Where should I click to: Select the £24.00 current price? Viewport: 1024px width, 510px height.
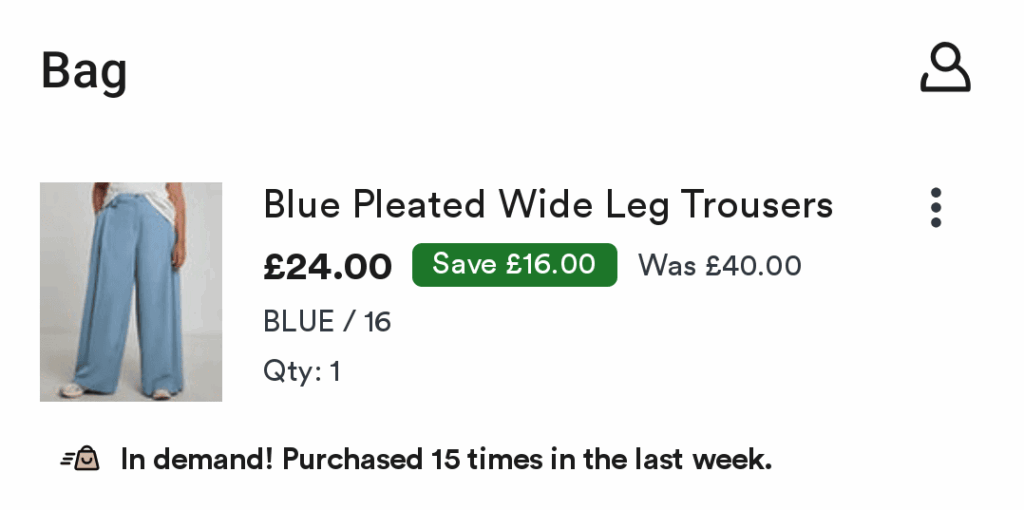tap(327, 266)
